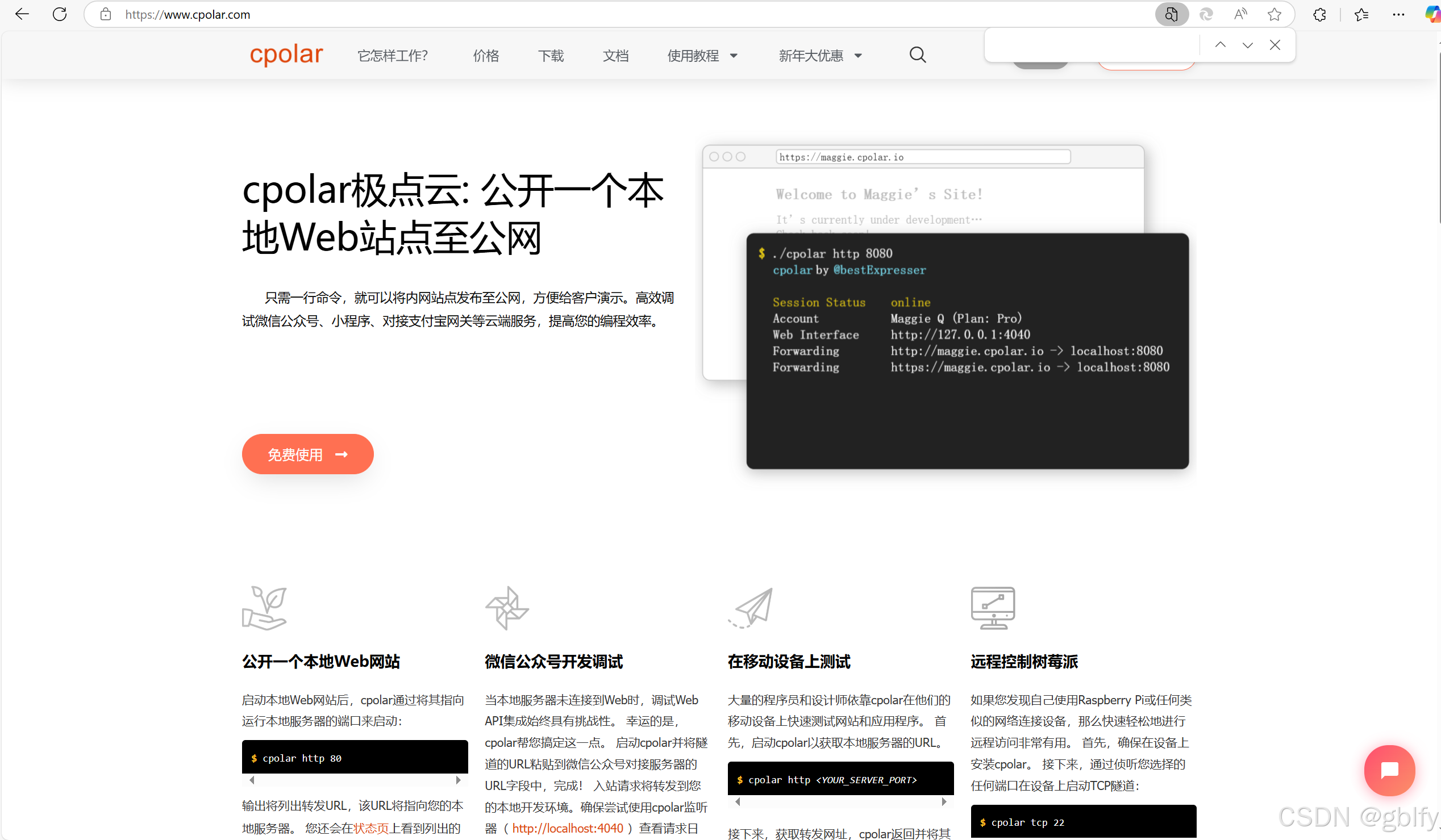Add this page to favorites with the star icon
Image resolution: width=1441 pixels, height=840 pixels.
[x=1274, y=14]
